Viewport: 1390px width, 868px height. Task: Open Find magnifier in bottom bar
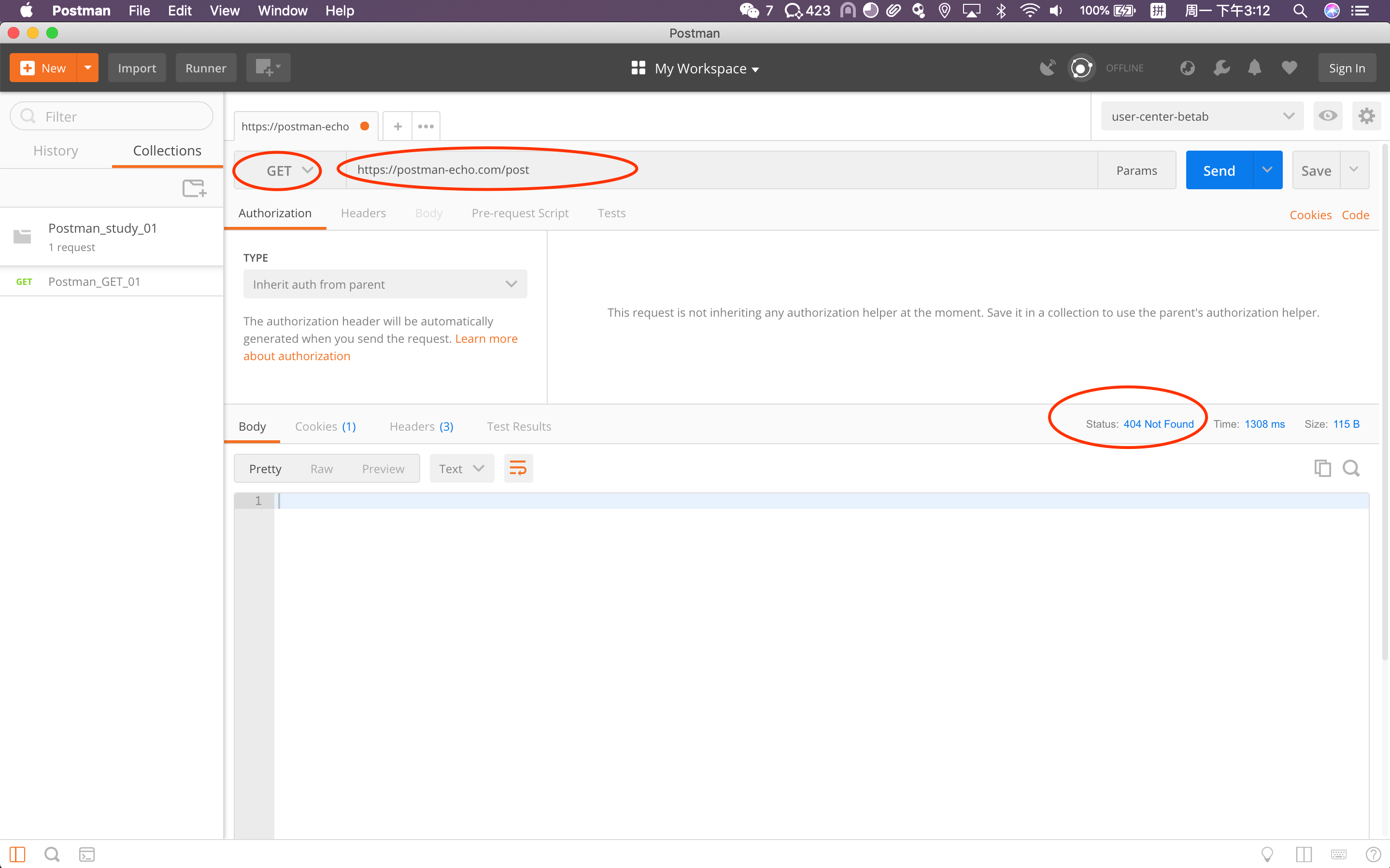[52, 854]
